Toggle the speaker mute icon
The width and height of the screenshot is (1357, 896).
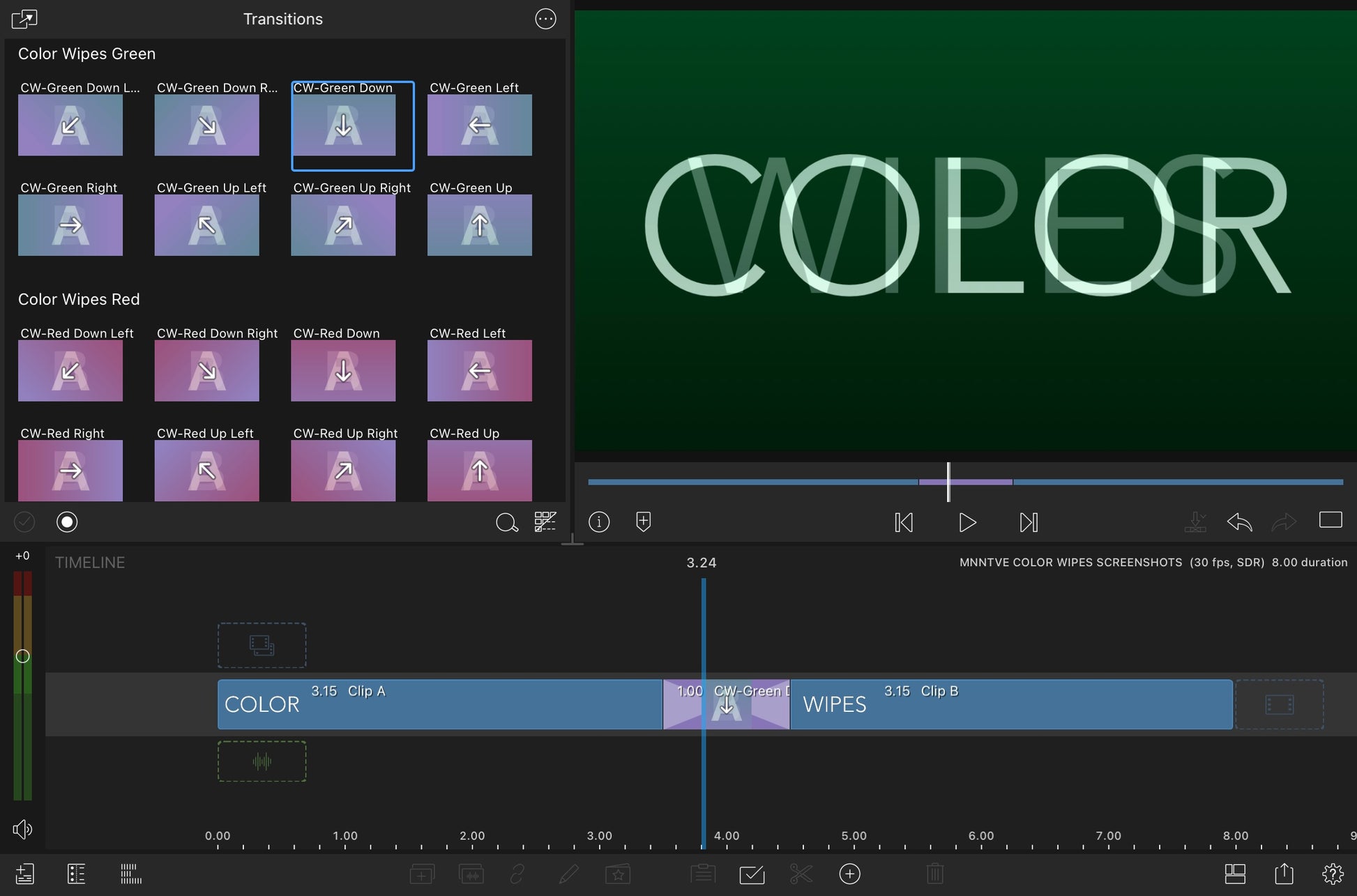(x=22, y=829)
